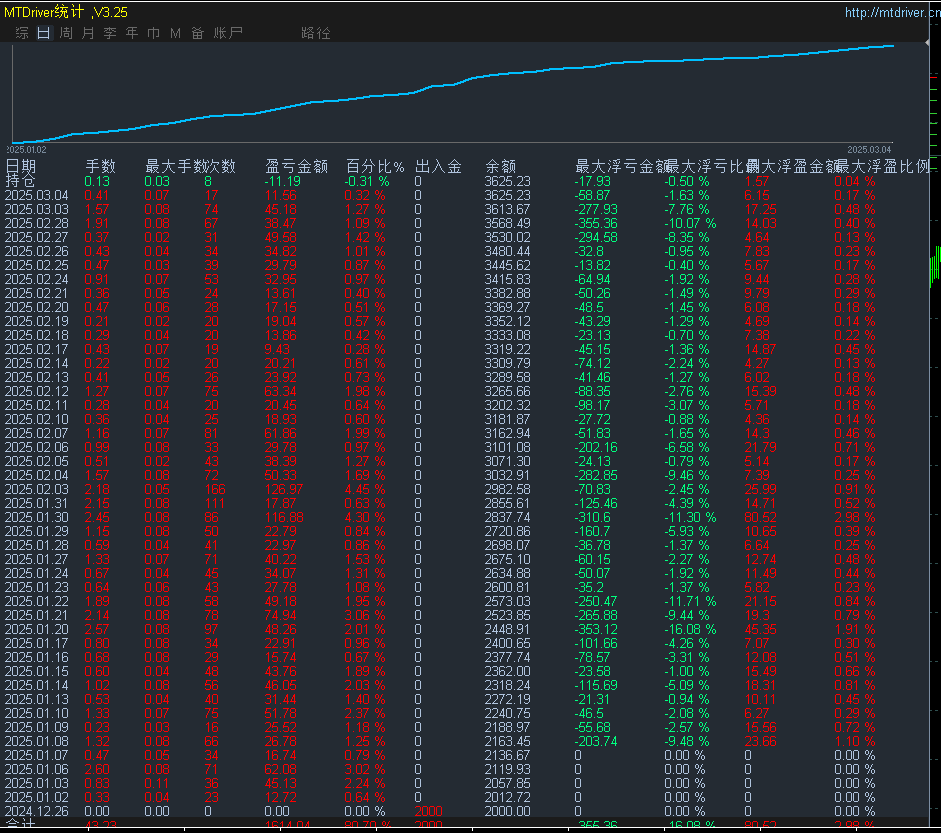Viewport: 941px width, 833px height.
Task: Click profit value 126.97
Action: click(284, 490)
